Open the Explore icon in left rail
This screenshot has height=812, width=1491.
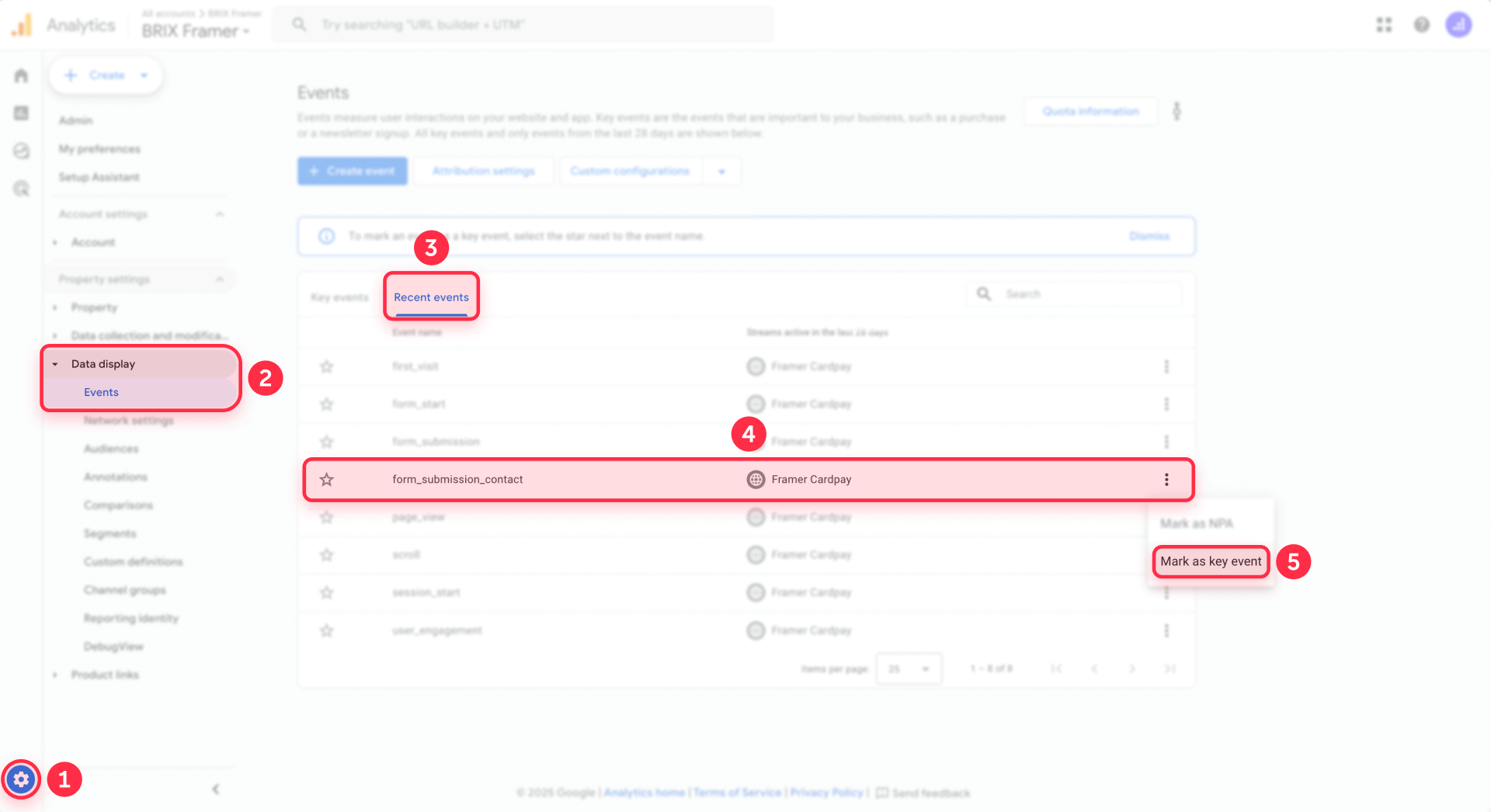pyautogui.click(x=21, y=151)
